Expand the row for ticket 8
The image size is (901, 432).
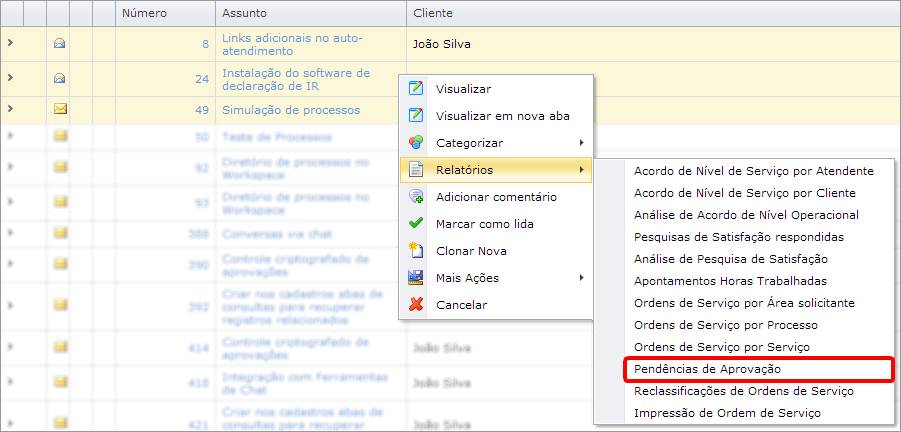[10, 43]
